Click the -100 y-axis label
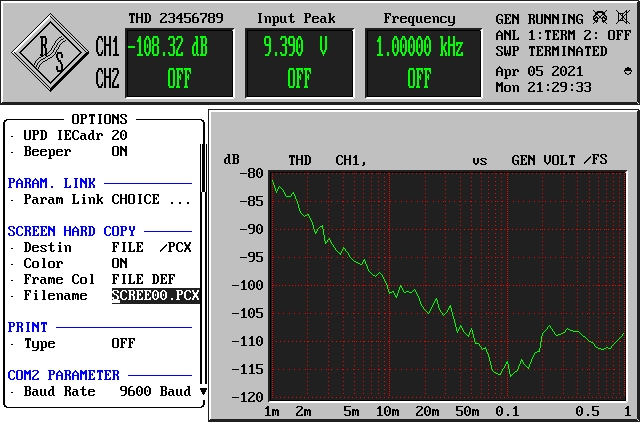 pos(248,285)
